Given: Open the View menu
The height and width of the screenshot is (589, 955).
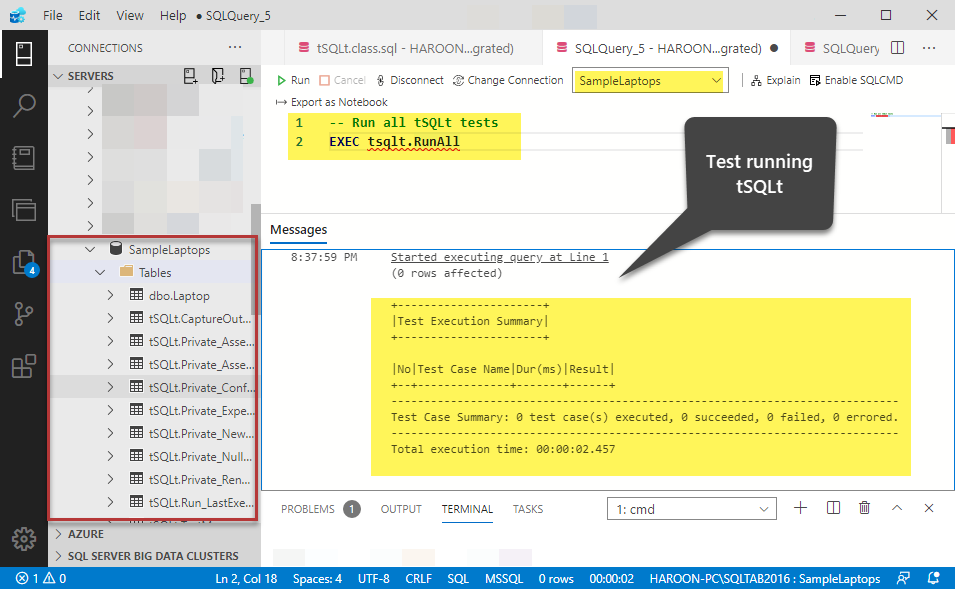Looking at the screenshot, I should (x=130, y=15).
